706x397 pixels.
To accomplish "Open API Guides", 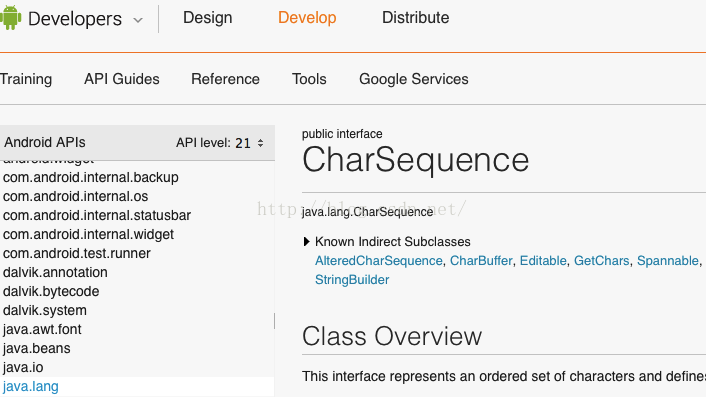I will 122,79.
